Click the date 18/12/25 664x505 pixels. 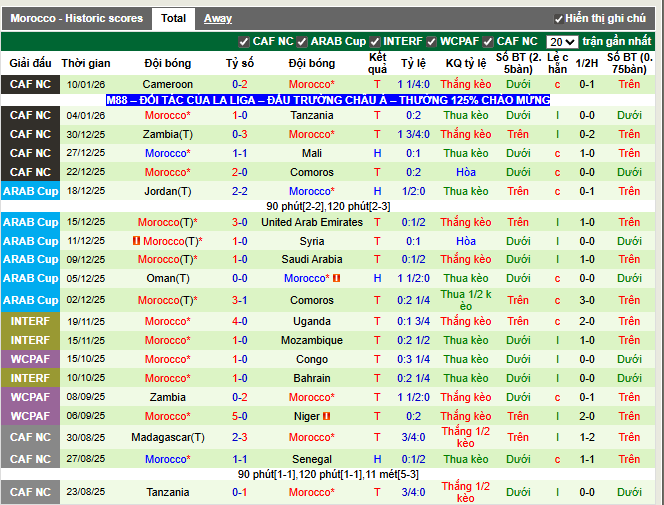point(86,191)
